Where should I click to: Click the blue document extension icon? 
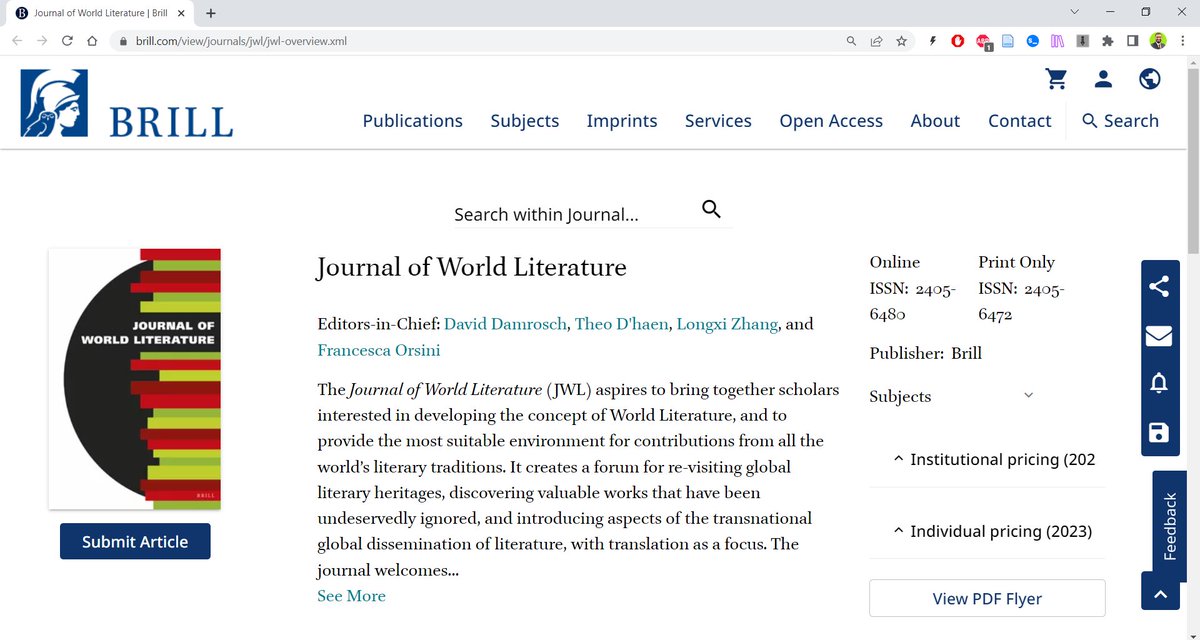click(x=1008, y=41)
